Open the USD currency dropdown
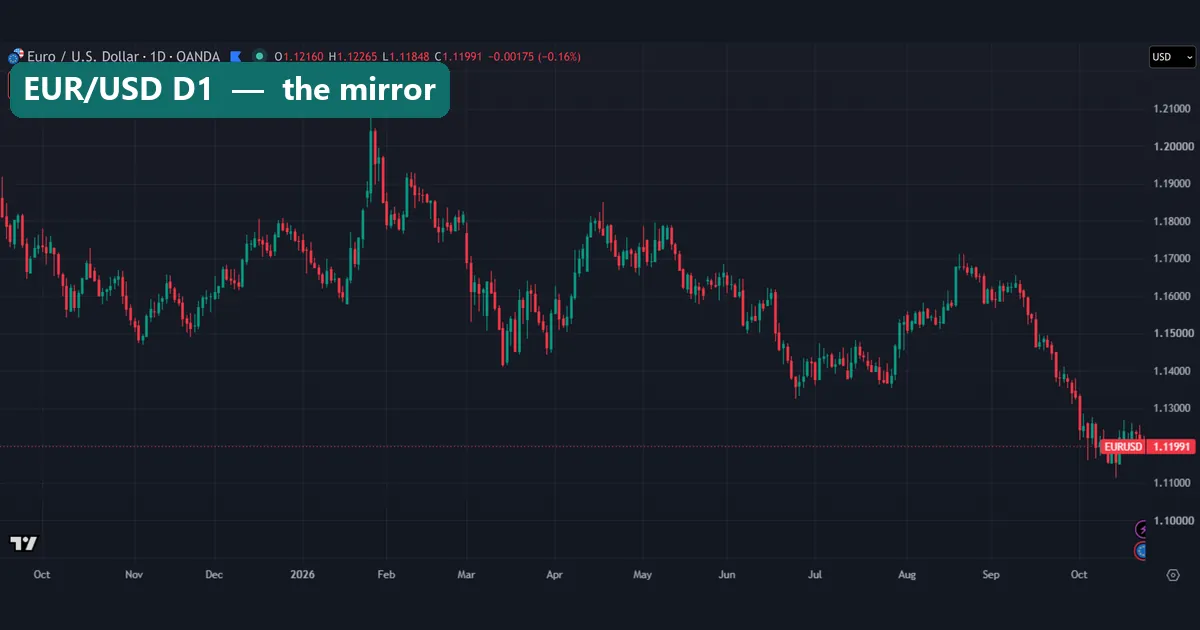This screenshot has height=630, width=1200. click(x=1171, y=57)
